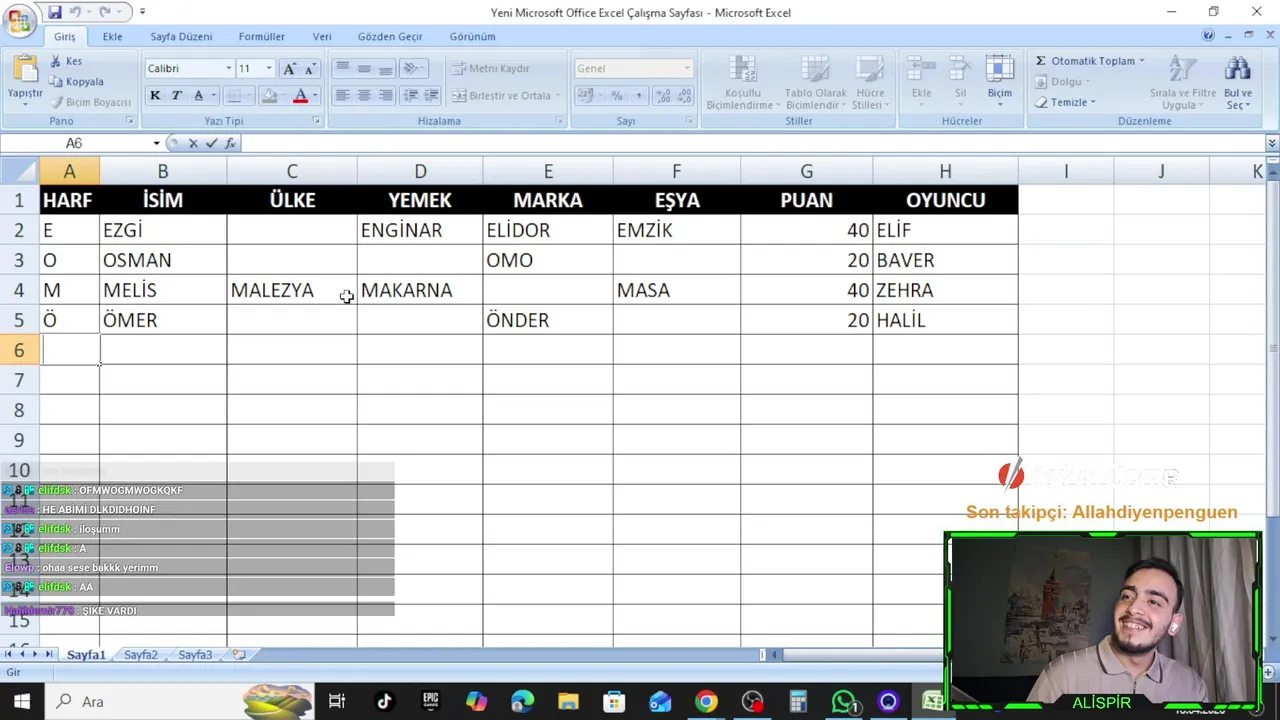
Task: Click the ZEHRA player cell
Action: 945,290
